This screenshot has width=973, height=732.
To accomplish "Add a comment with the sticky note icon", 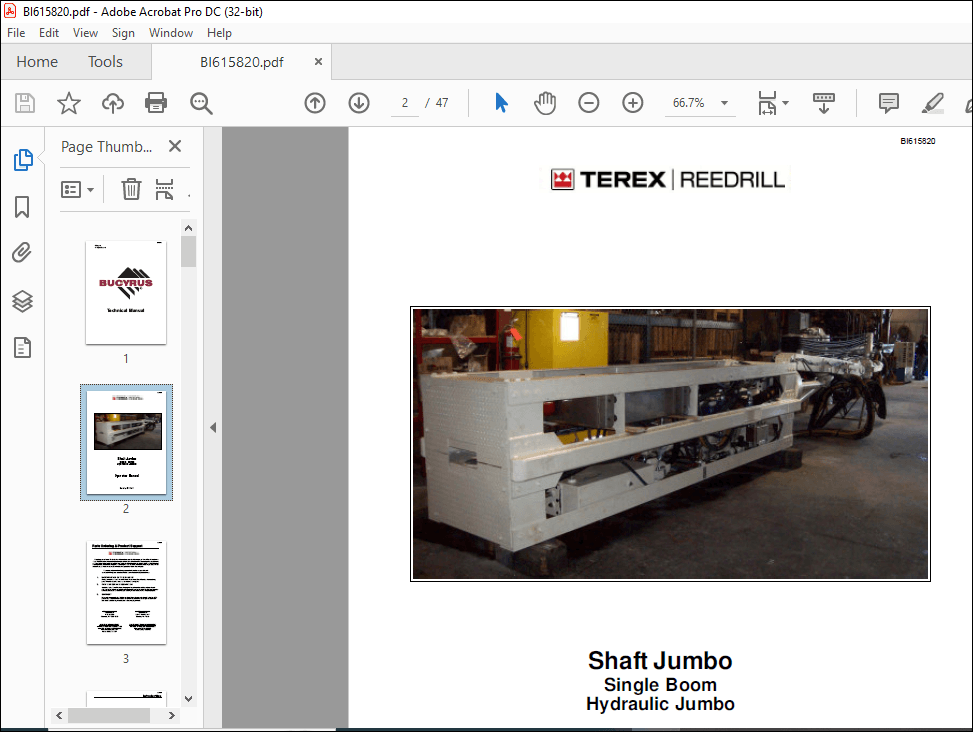I will [x=888, y=103].
